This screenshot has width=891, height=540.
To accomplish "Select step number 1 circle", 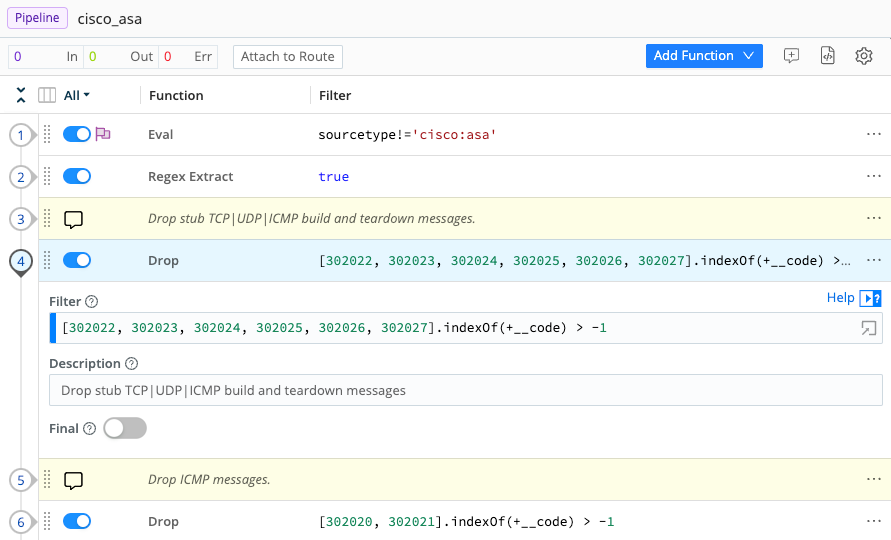I will [x=21, y=135].
